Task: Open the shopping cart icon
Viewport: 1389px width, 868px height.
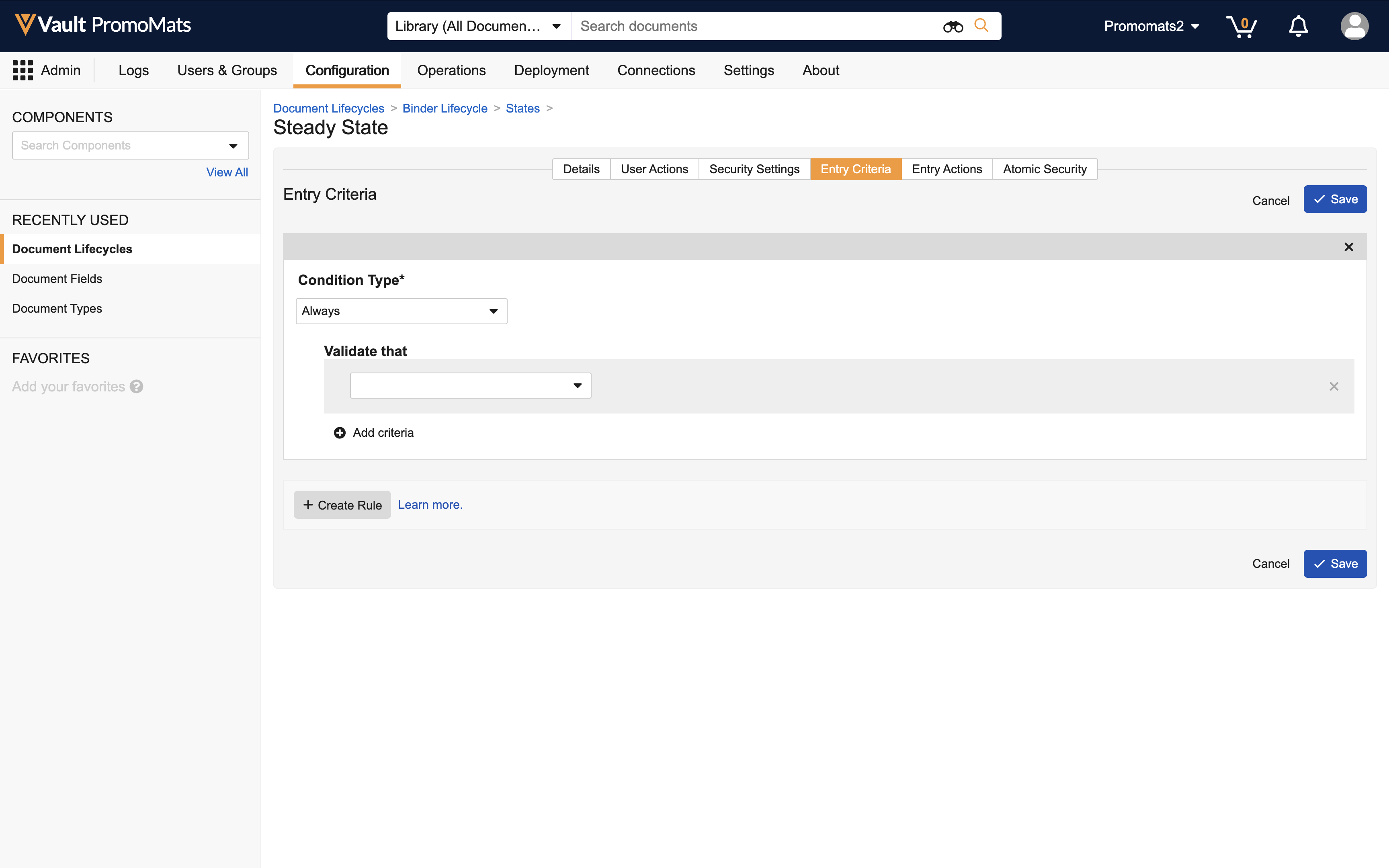Action: pyautogui.click(x=1241, y=27)
